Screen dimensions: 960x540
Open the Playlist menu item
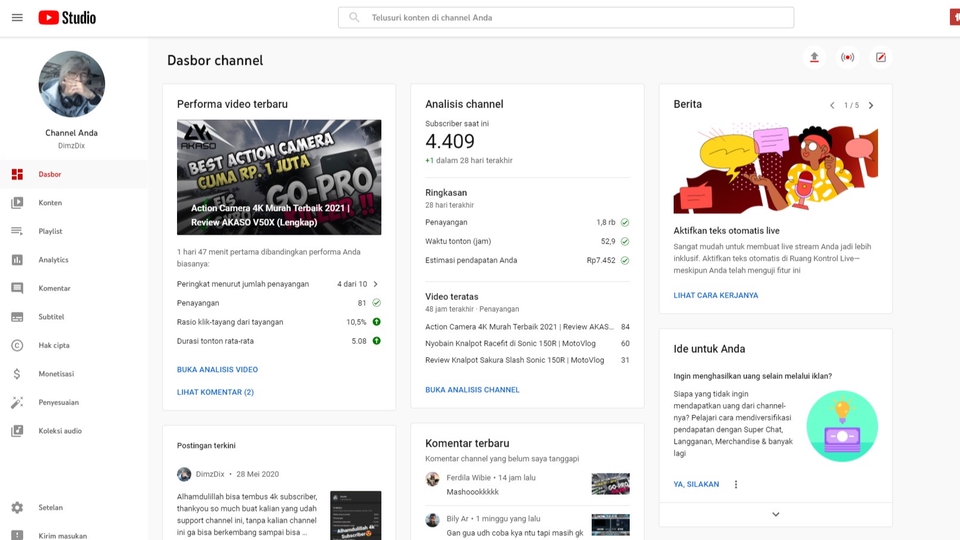(73, 231)
